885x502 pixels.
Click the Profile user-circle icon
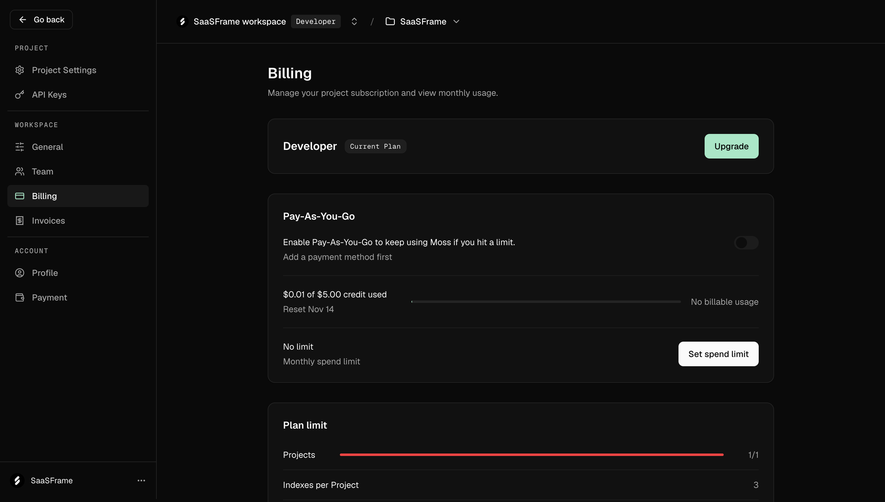pyautogui.click(x=20, y=273)
